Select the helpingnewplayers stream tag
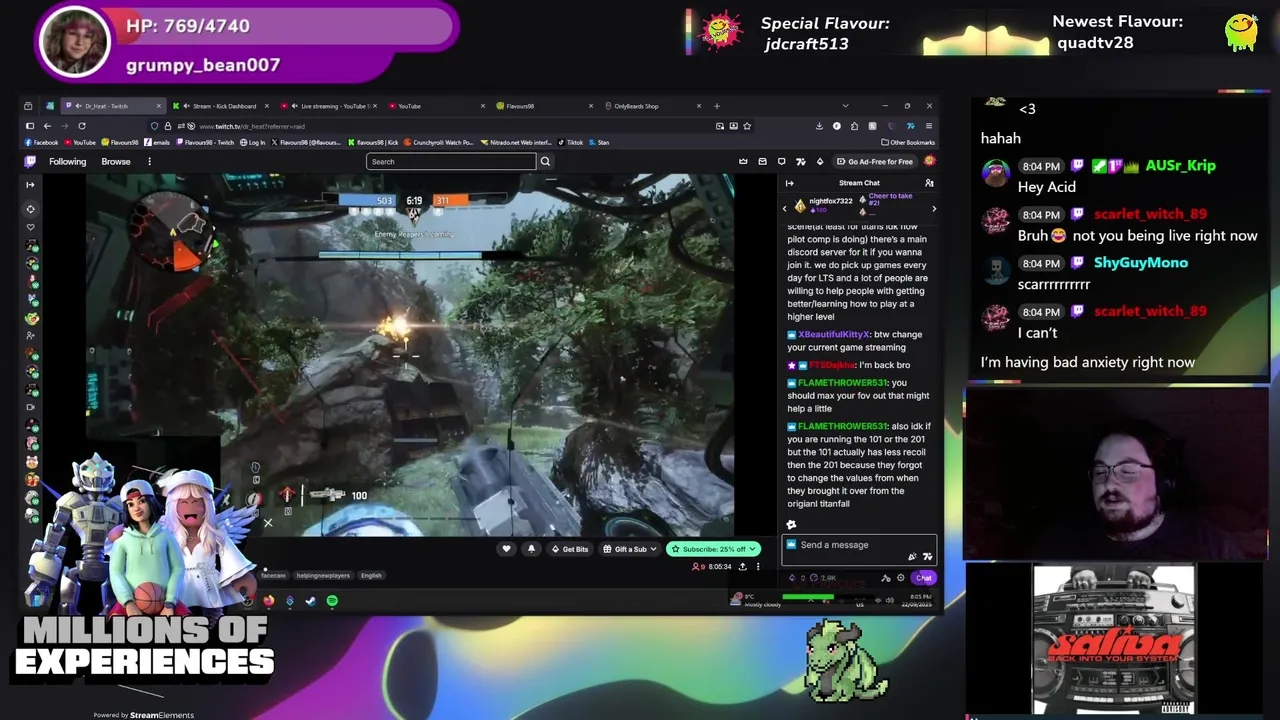The width and height of the screenshot is (1280, 720). pos(323,576)
